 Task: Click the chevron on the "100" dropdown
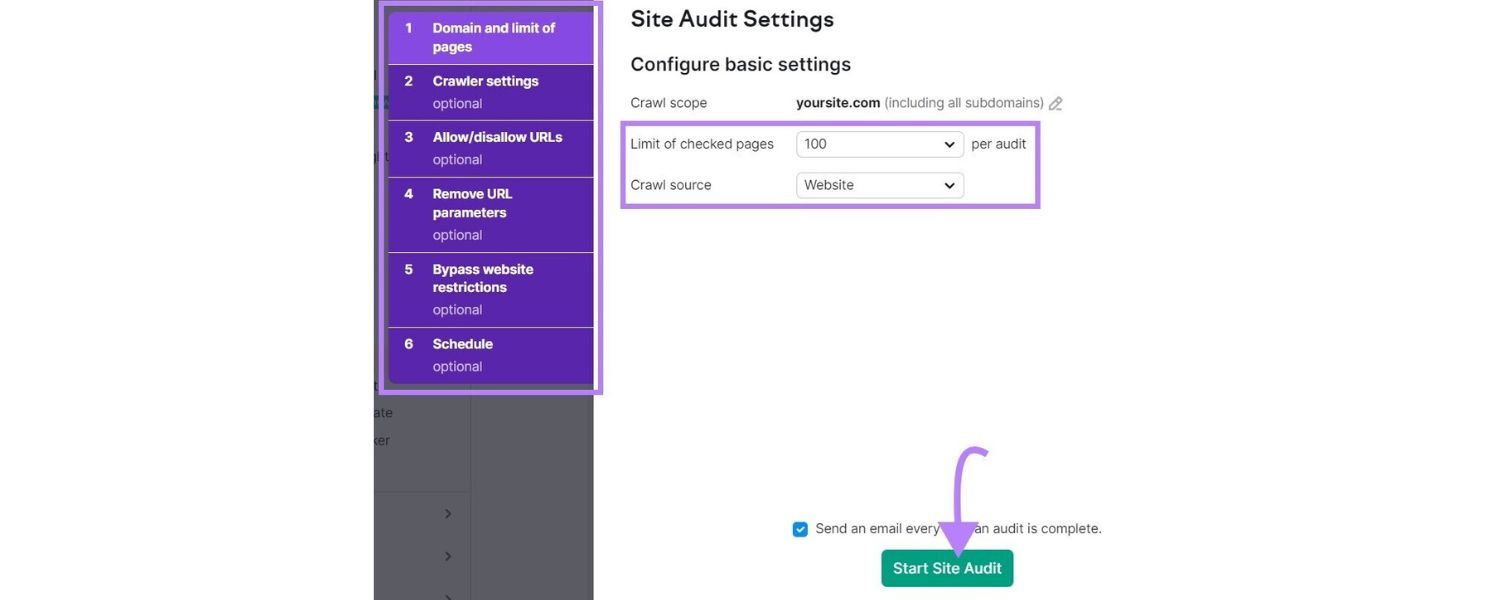949,144
